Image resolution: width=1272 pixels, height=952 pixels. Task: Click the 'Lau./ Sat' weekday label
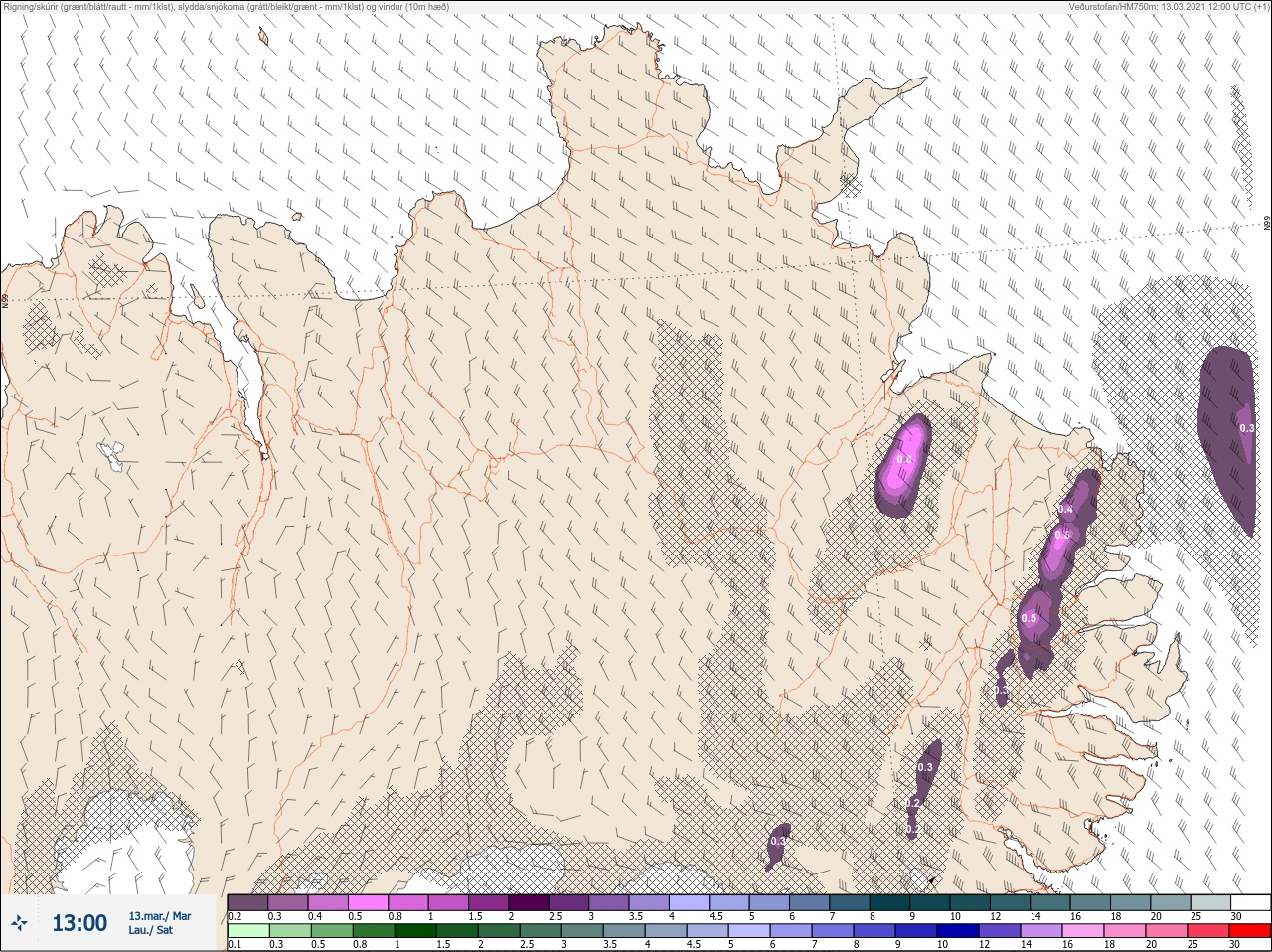click(150, 931)
